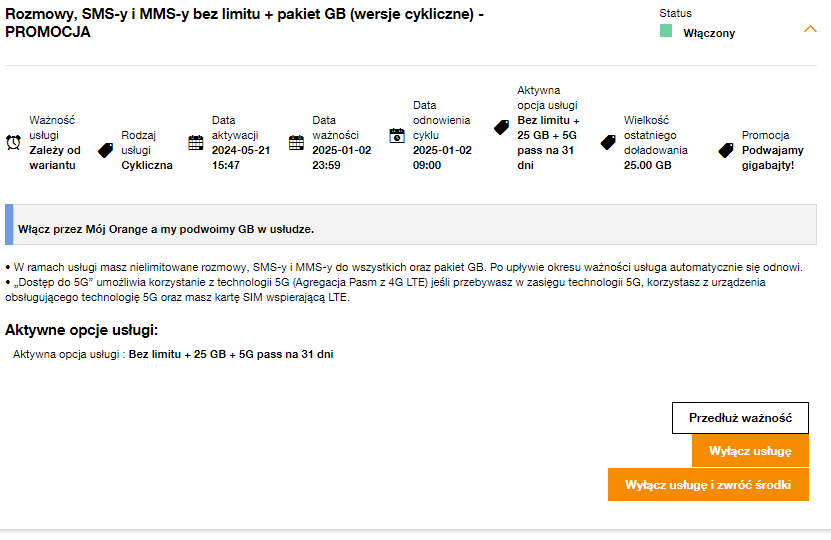
Task: Click the Przedłuż ważność button
Action: click(x=740, y=418)
